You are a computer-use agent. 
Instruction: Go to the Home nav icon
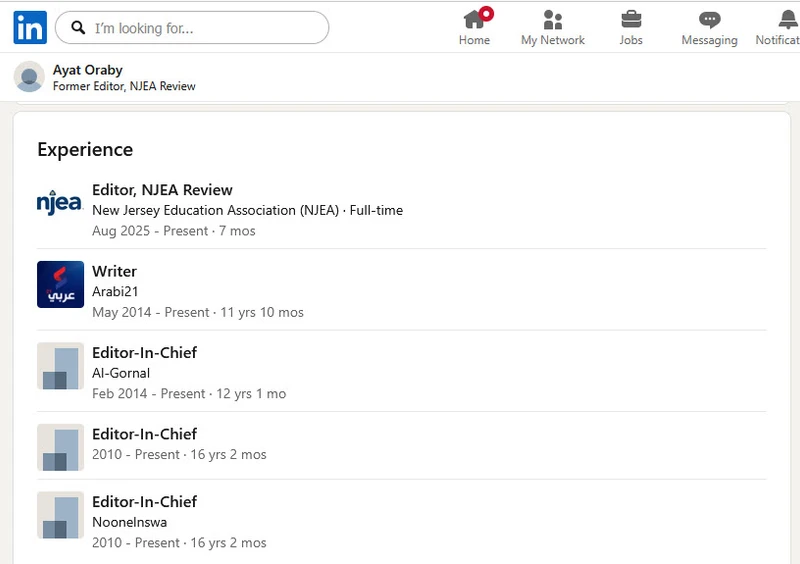(x=474, y=19)
